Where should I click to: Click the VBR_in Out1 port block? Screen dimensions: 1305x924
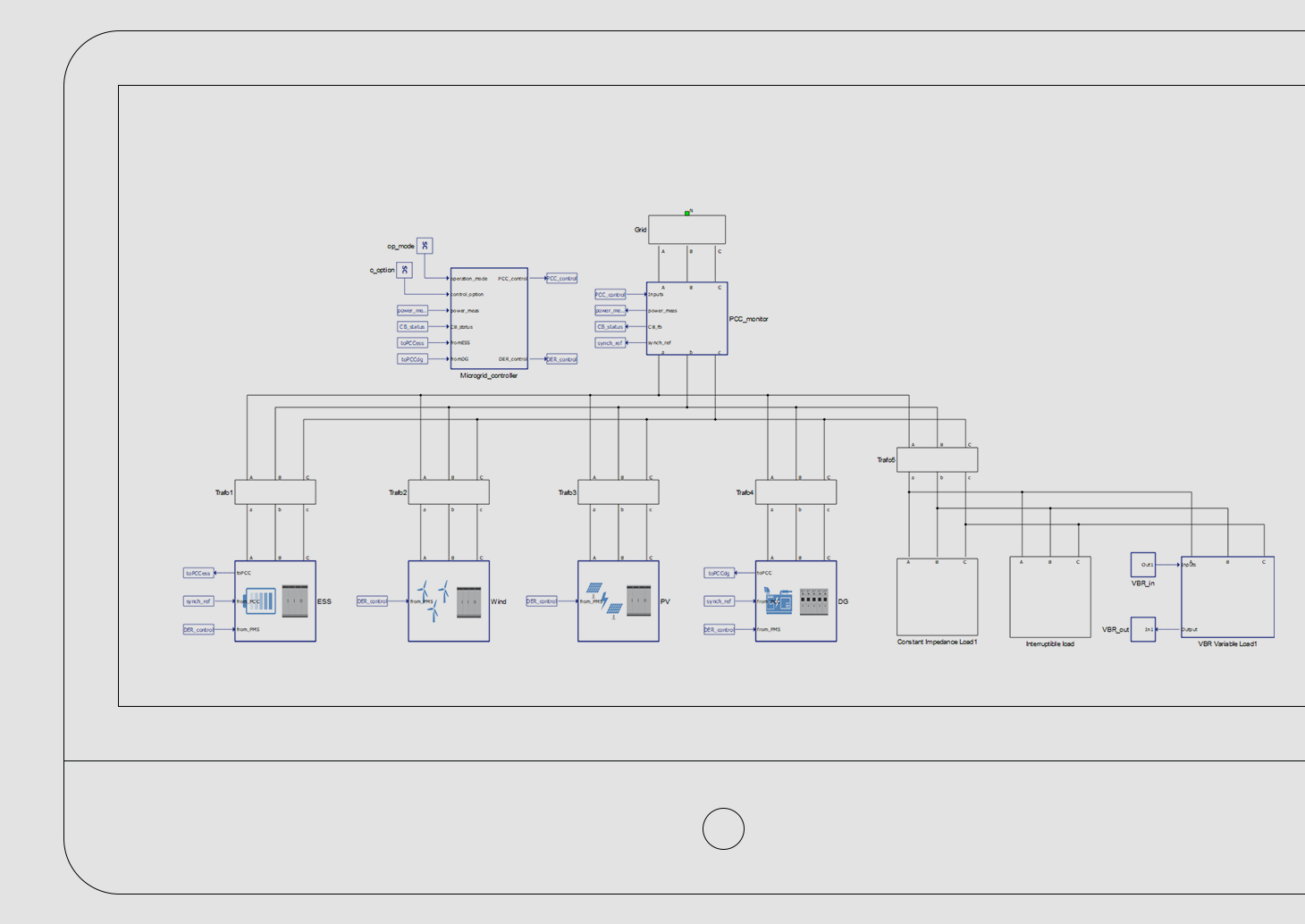tap(1143, 565)
